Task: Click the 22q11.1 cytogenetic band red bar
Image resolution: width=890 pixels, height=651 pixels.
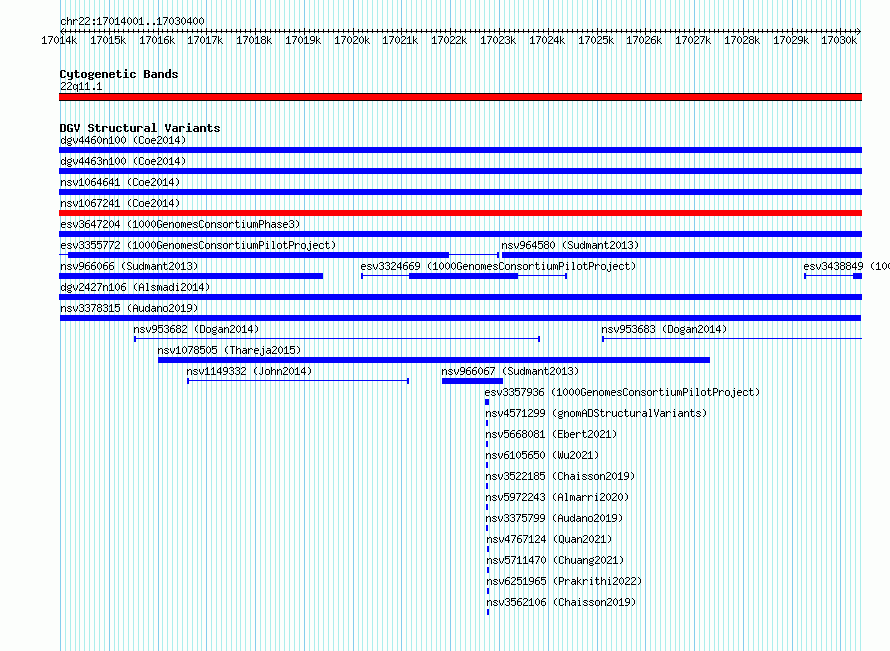Action: coord(460,97)
